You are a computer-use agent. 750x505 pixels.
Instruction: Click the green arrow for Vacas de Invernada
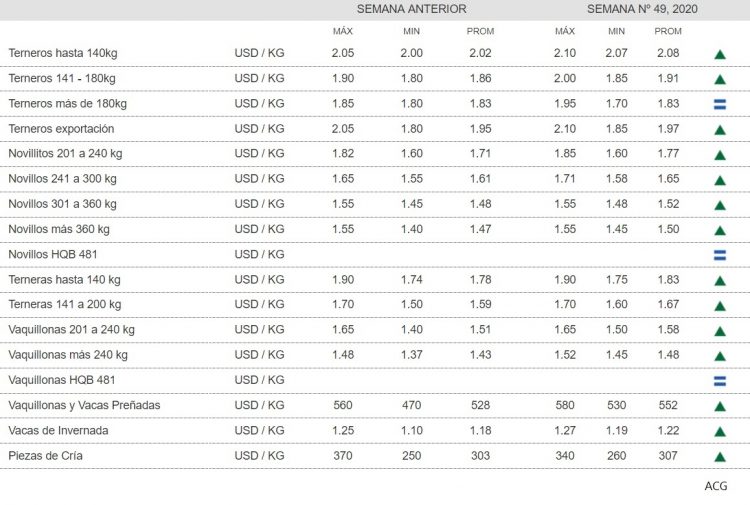click(x=719, y=432)
